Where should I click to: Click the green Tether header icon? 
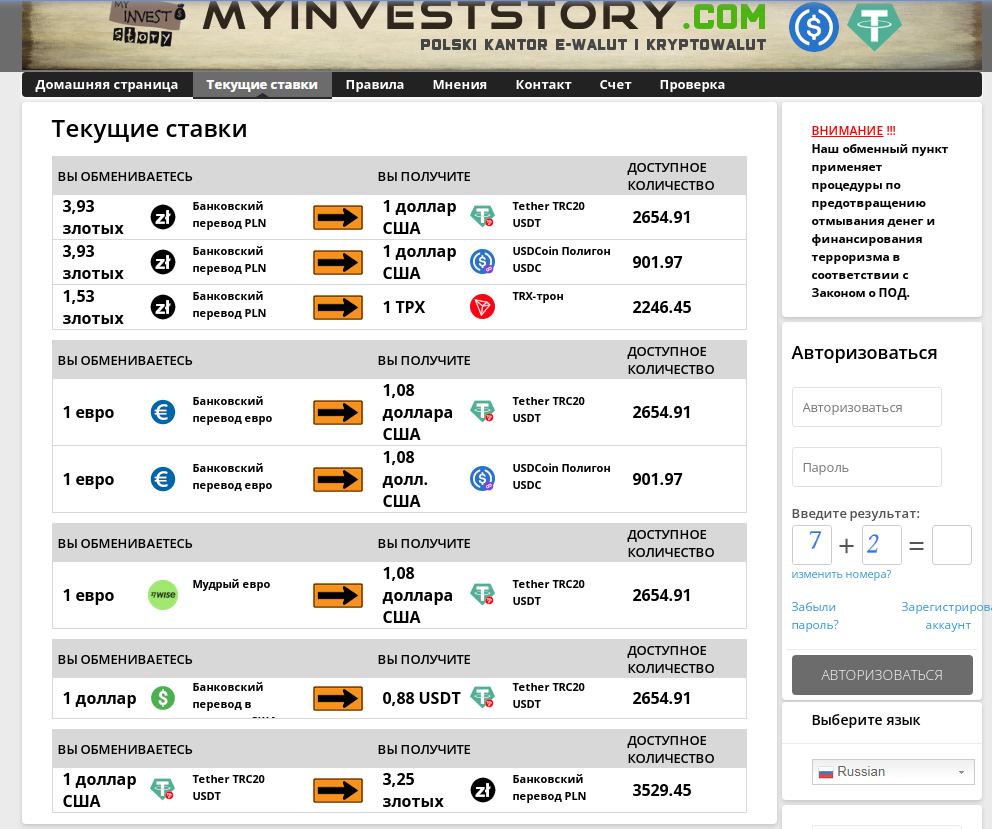pyautogui.click(x=874, y=27)
